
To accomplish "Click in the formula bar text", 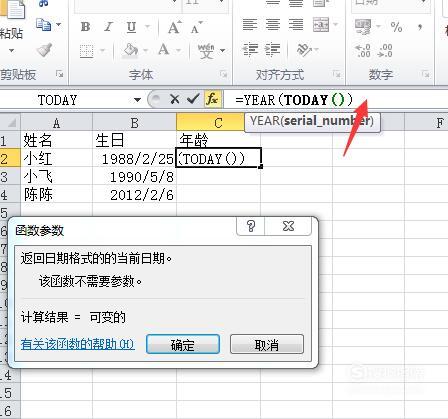I will (294, 100).
